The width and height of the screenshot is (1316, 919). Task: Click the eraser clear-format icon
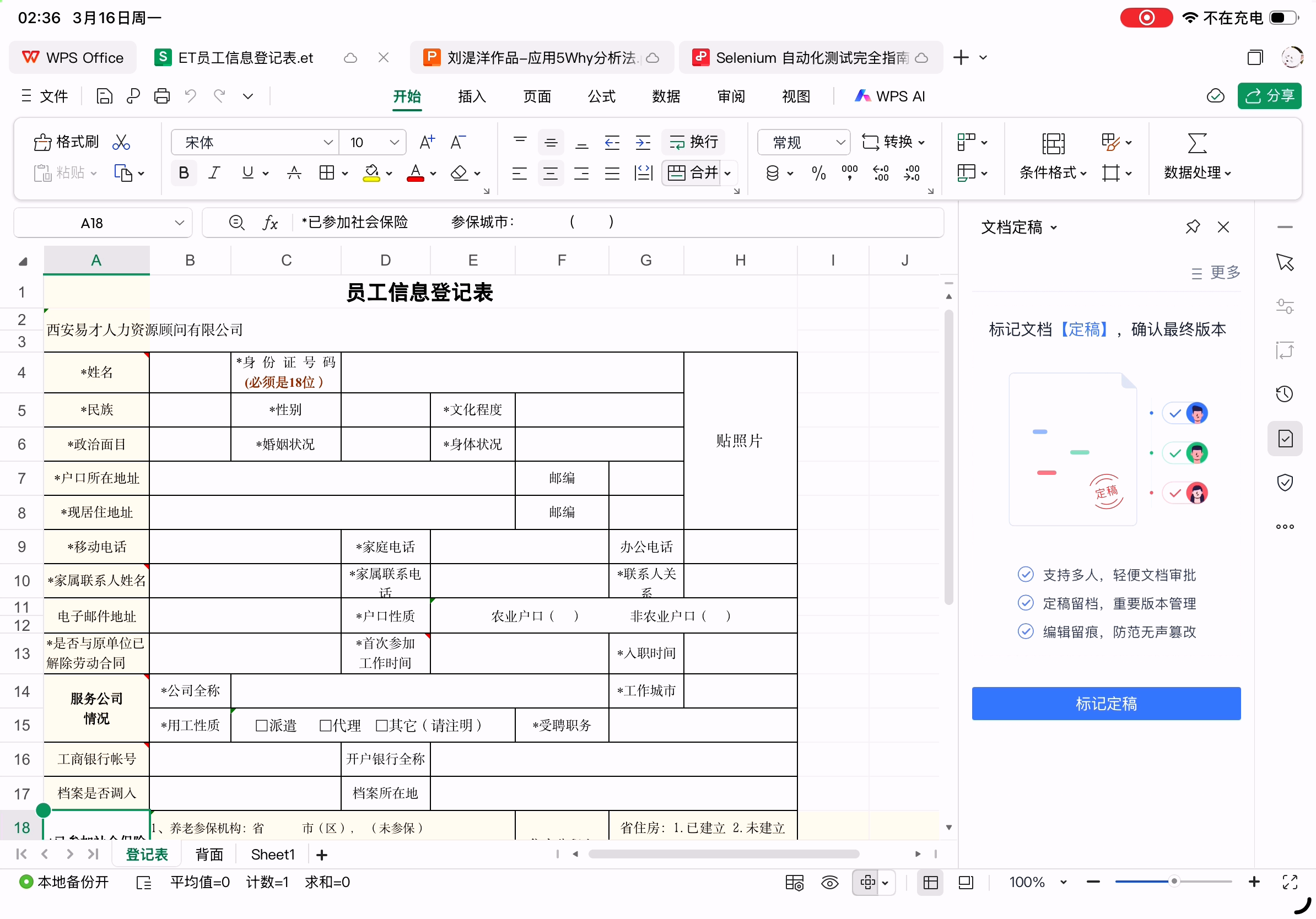coord(459,172)
